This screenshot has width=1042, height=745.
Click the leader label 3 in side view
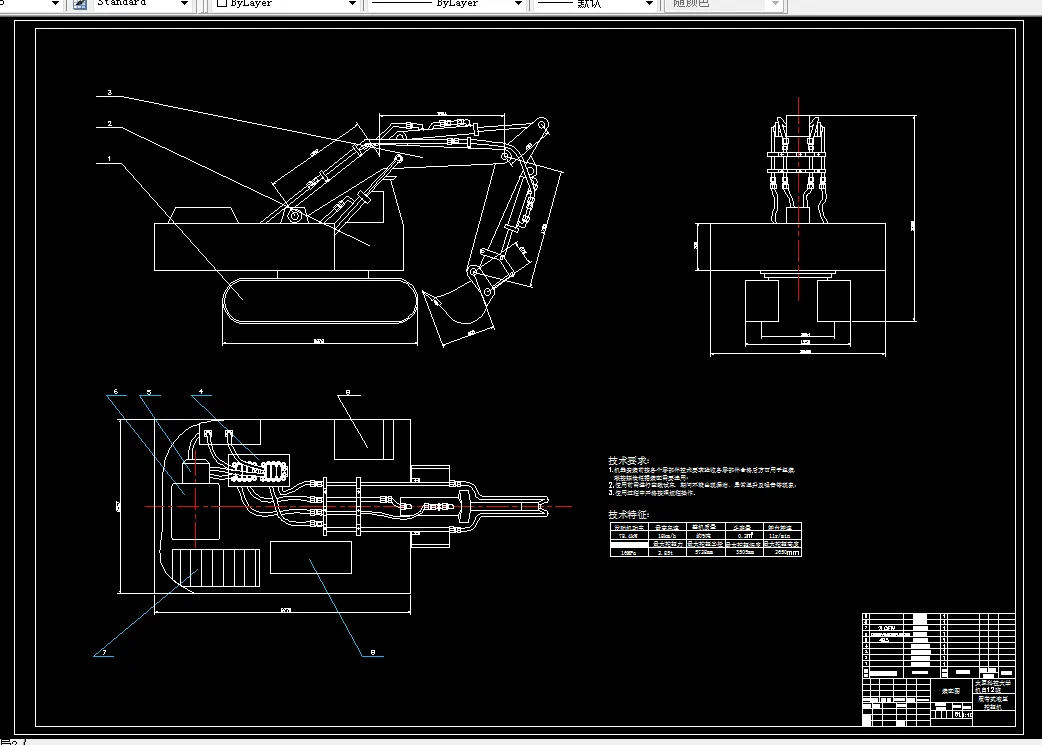tap(109, 92)
